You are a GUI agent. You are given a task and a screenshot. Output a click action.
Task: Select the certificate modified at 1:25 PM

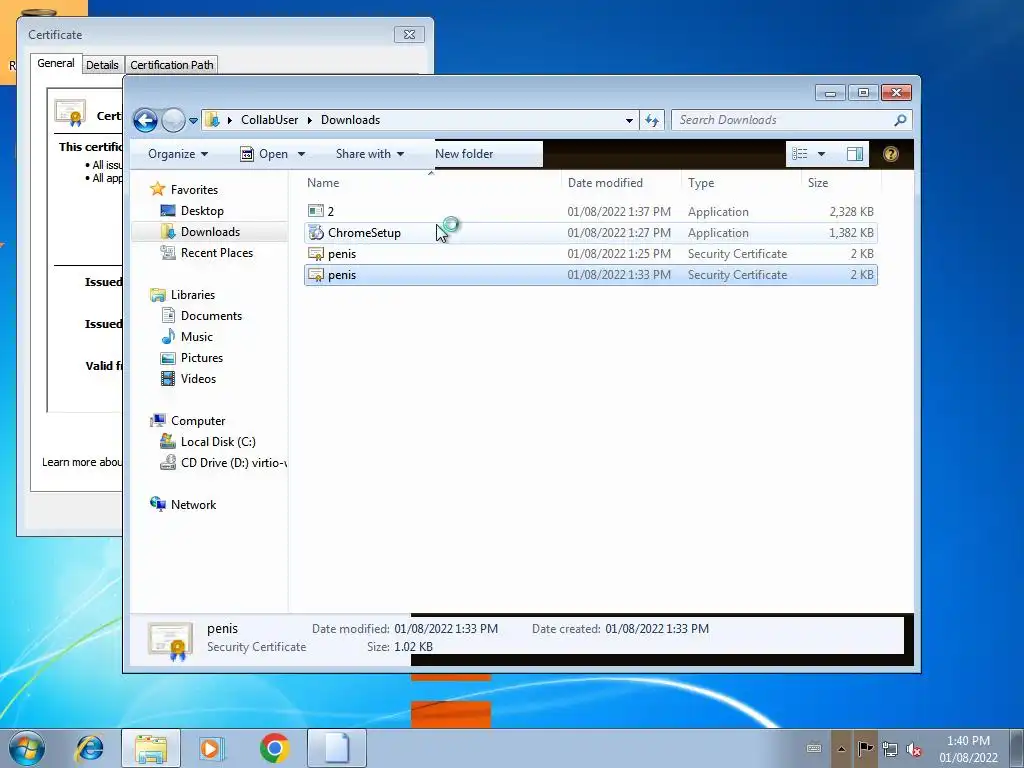click(x=590, y=253)
